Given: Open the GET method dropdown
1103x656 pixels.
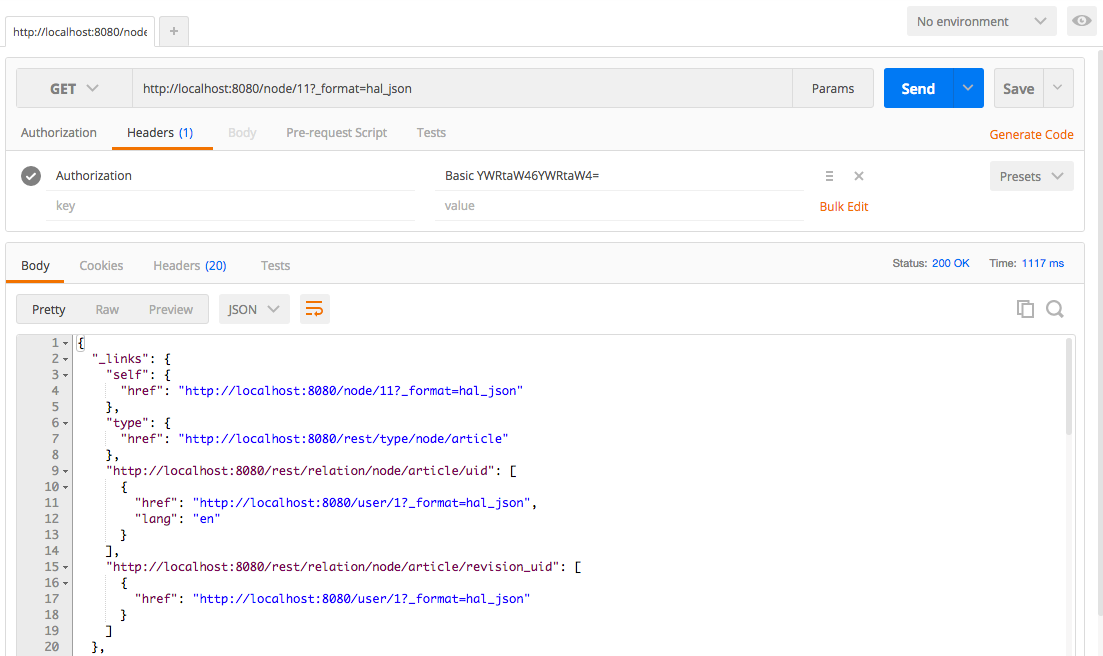Looking at the screenshot, I should click(x=74, y=88).
